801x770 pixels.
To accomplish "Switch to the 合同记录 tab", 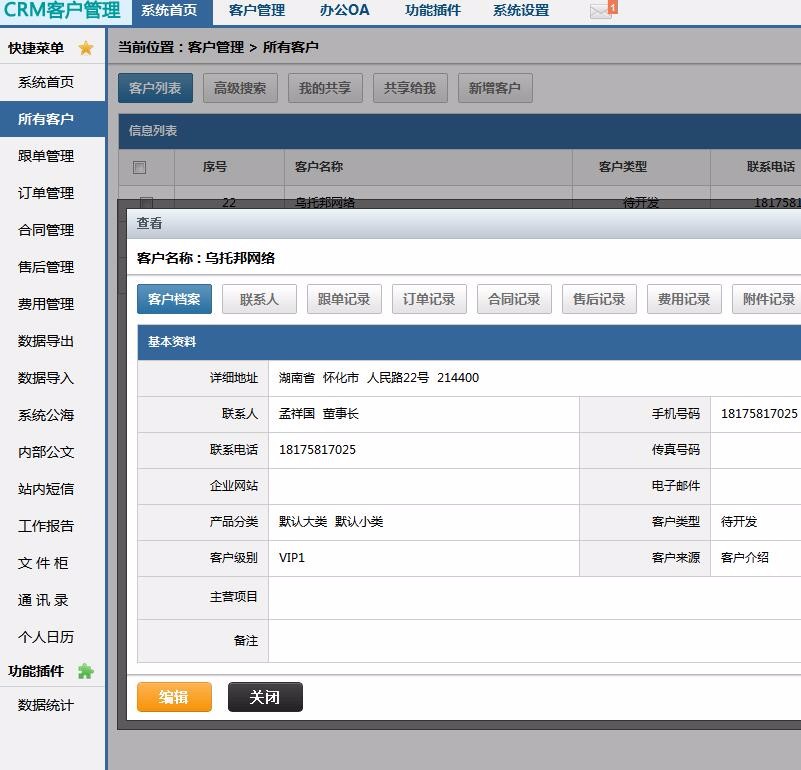I will pyautogui.click(x=513, y=298).
